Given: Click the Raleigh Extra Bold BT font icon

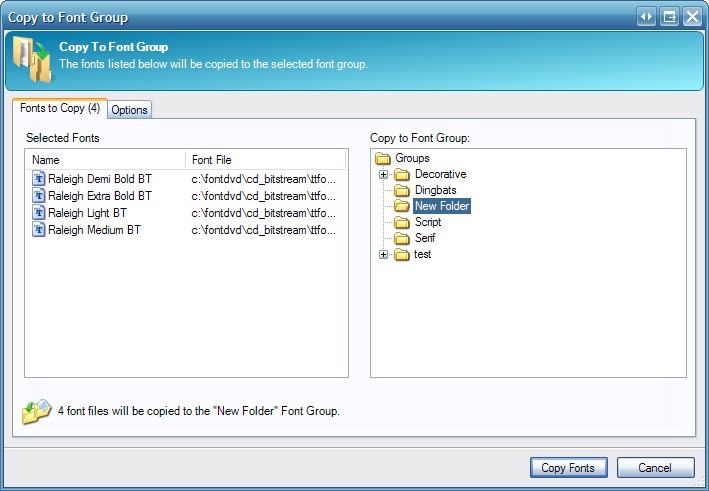Looking at the screenshot, I should (x=39, y=196).
